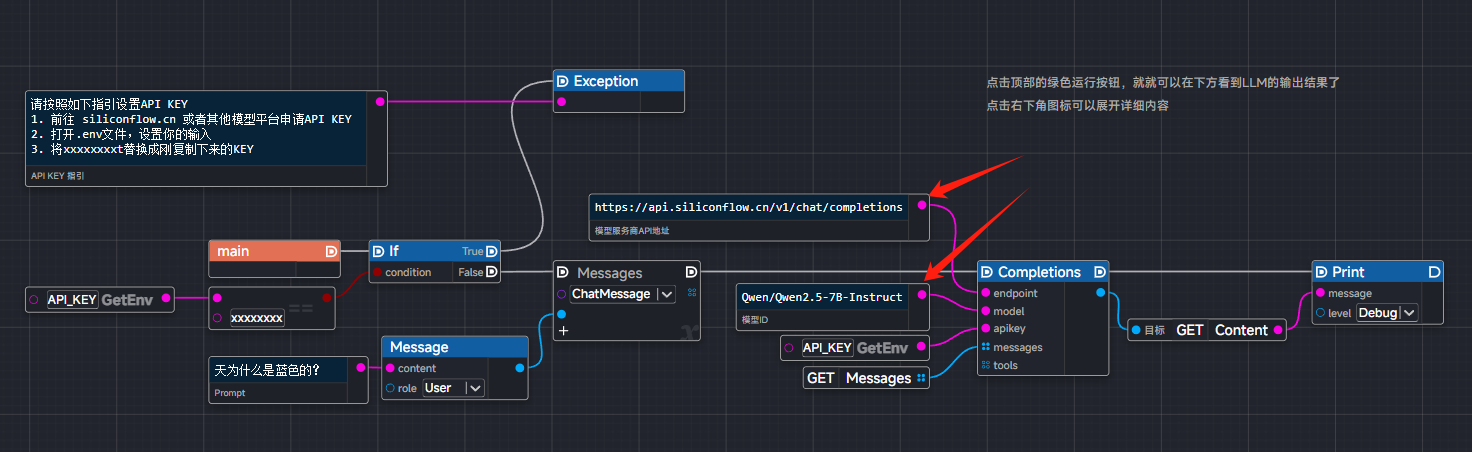Click the Print node's execution input pin
The height and width of the screenshot is (452, 1472).
coord(1320,272)
